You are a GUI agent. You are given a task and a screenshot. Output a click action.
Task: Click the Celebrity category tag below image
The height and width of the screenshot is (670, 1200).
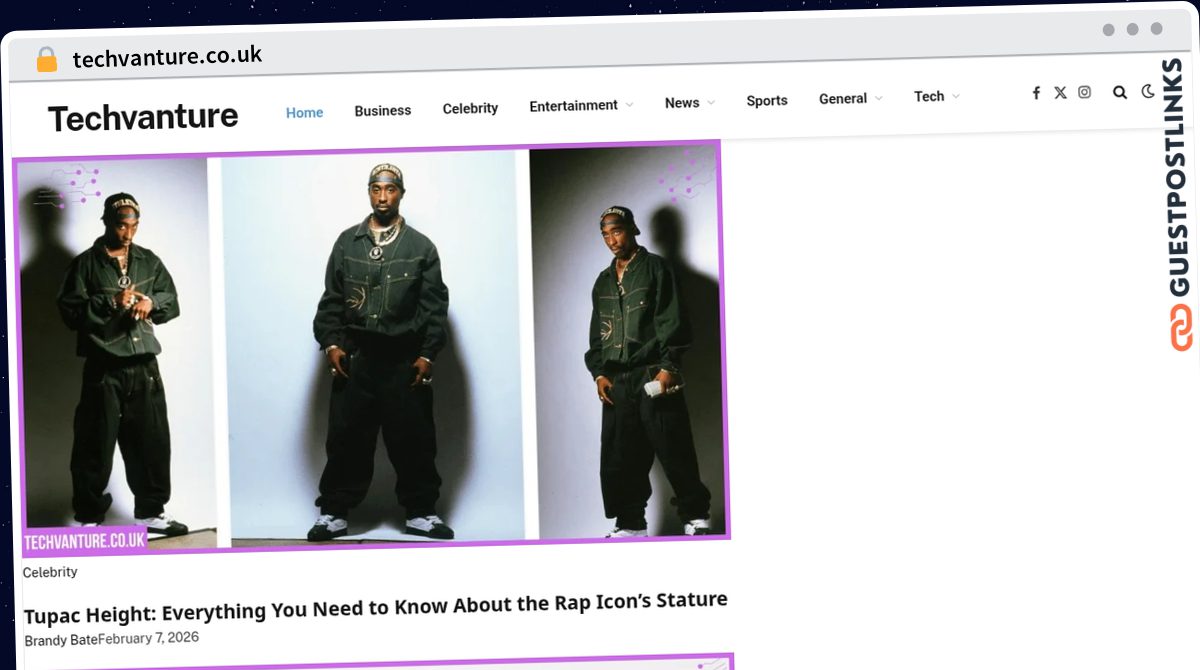coord(50,572)
